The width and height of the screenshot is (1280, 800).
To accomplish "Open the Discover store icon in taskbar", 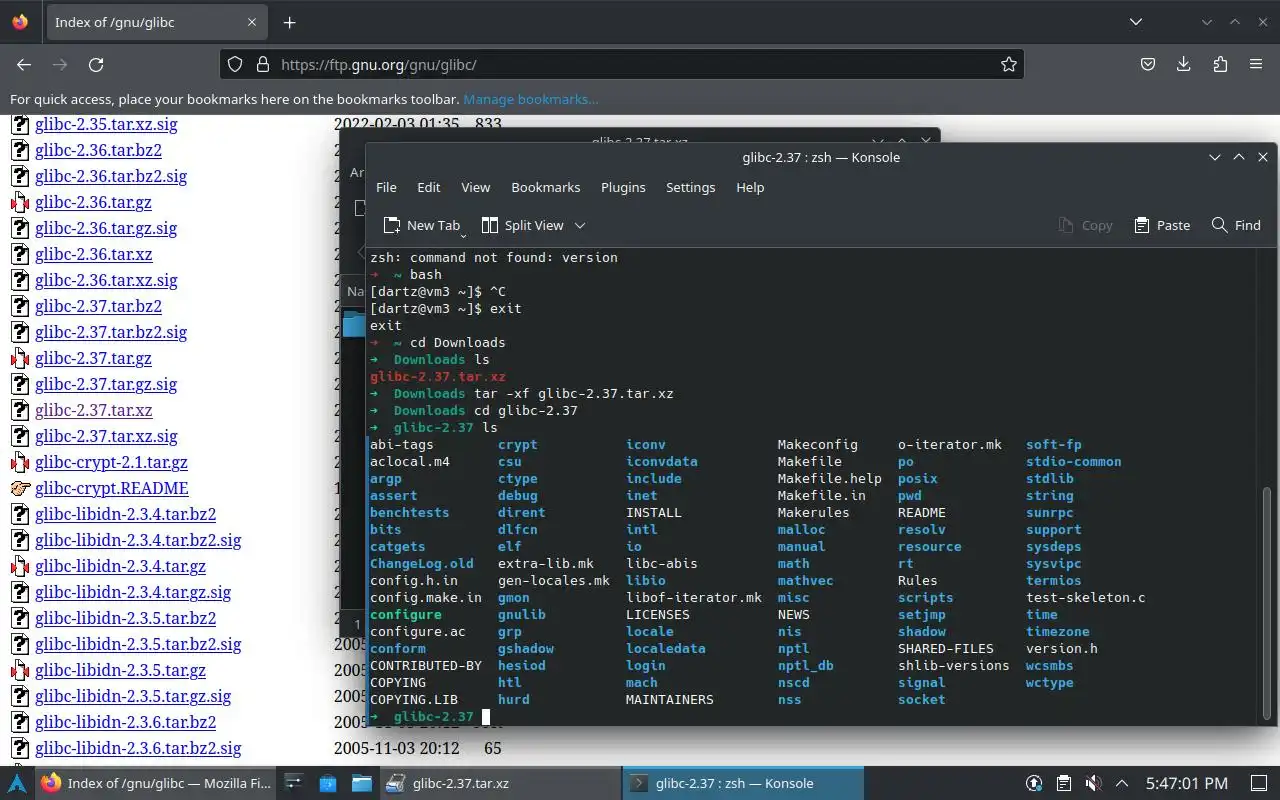I will click(x=328, y=783).
